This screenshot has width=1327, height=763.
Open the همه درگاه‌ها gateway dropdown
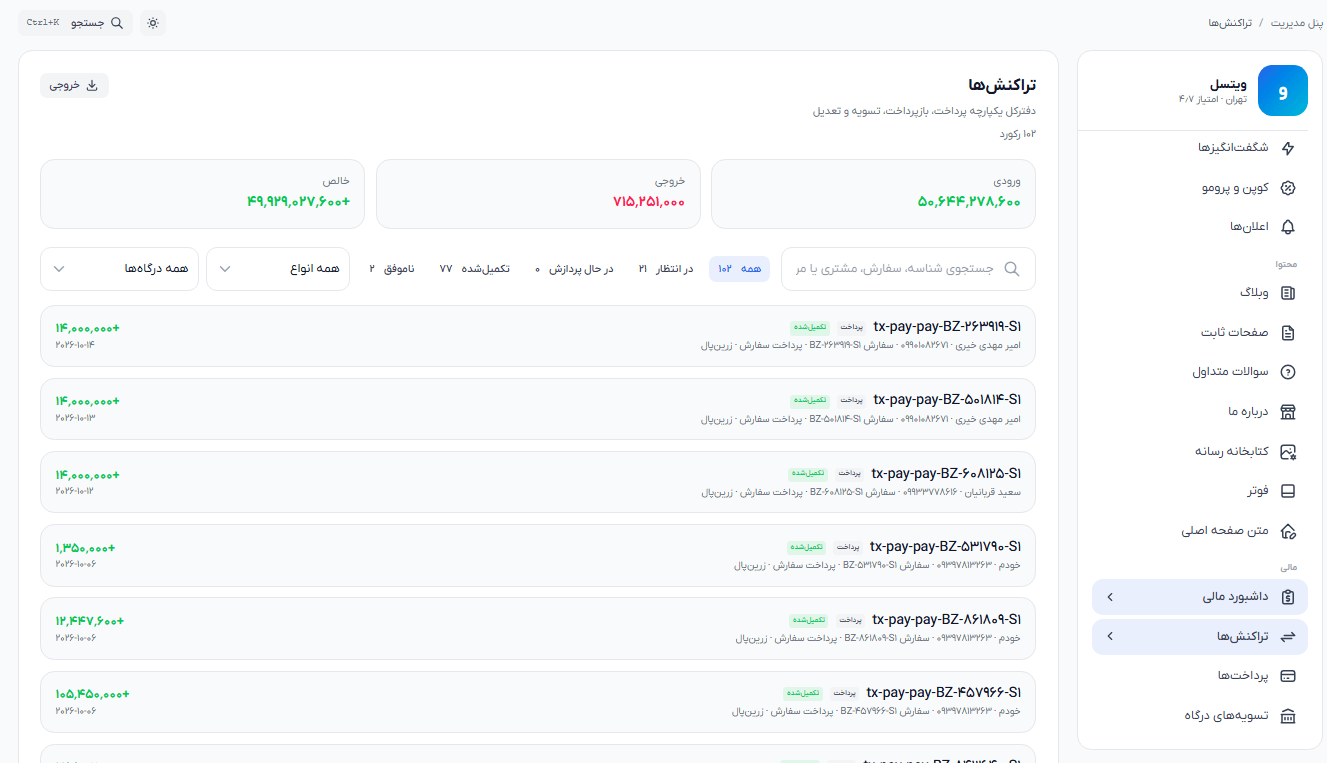[119, 269]
